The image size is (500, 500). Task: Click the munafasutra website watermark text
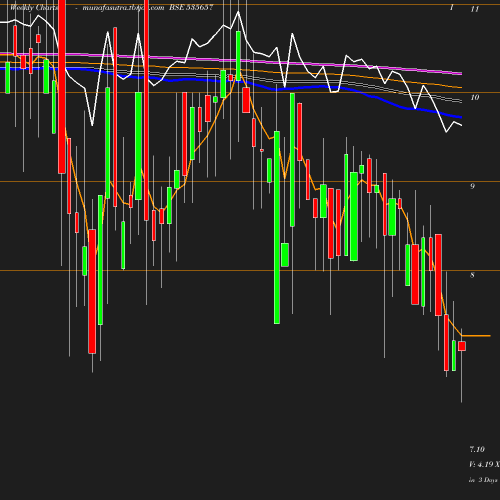(x=123, y=8)
